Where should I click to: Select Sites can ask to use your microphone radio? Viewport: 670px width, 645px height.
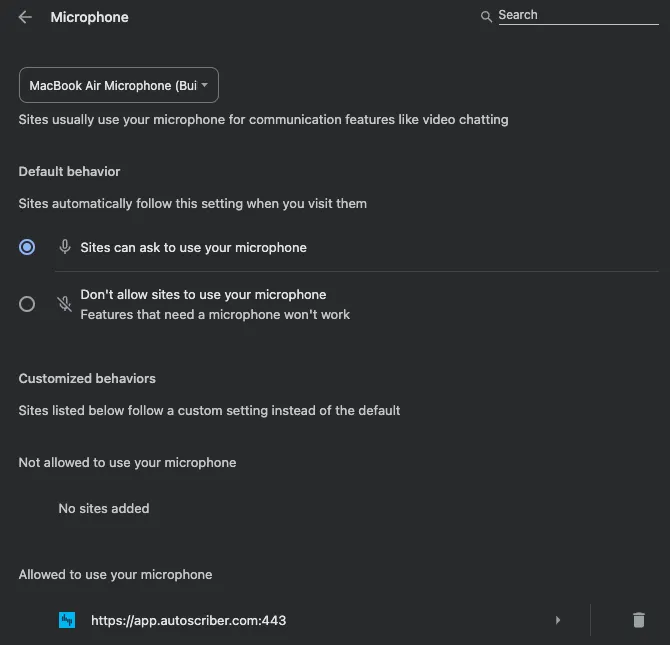[x=27, y=247]
